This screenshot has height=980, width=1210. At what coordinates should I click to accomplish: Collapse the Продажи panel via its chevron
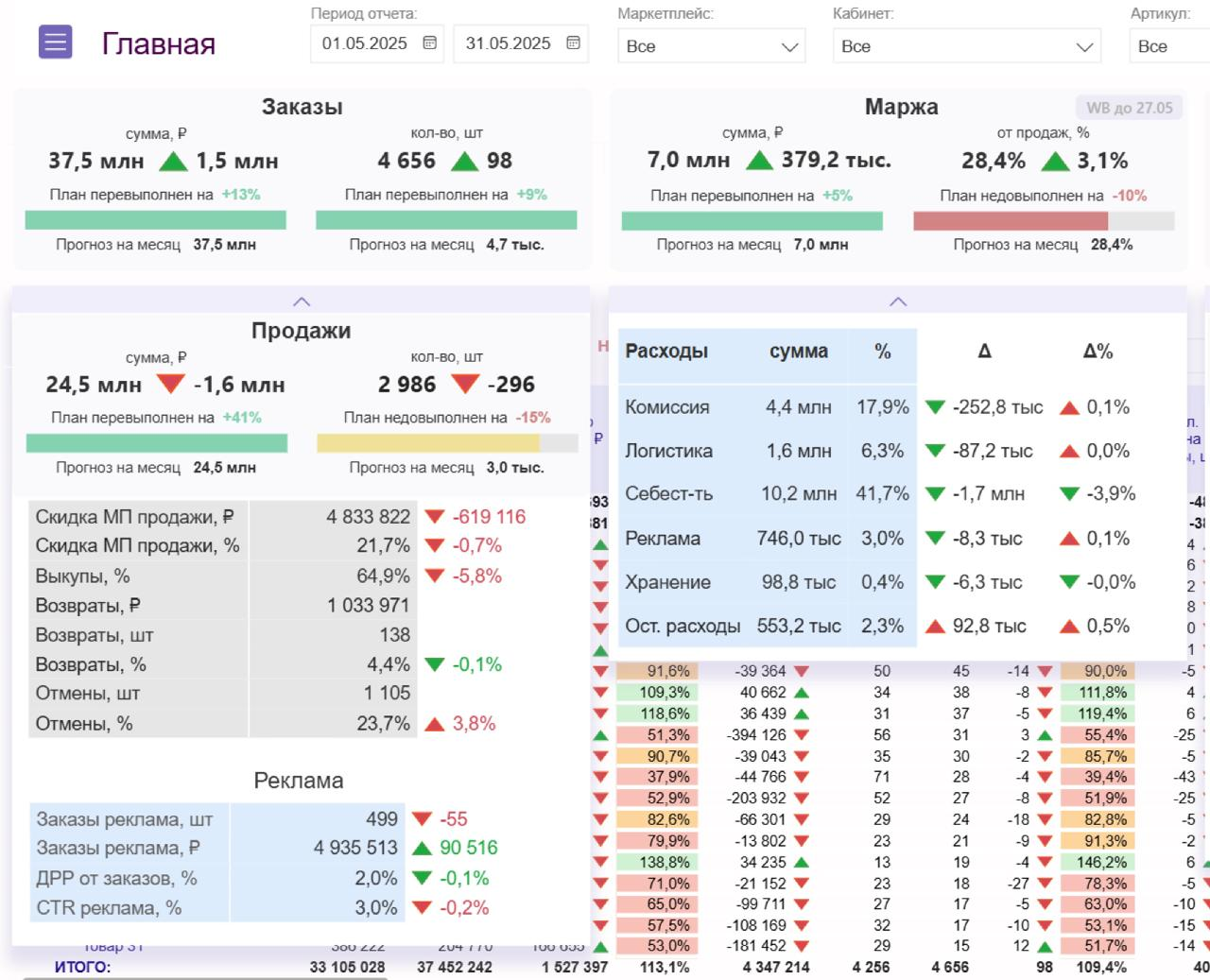302,300
